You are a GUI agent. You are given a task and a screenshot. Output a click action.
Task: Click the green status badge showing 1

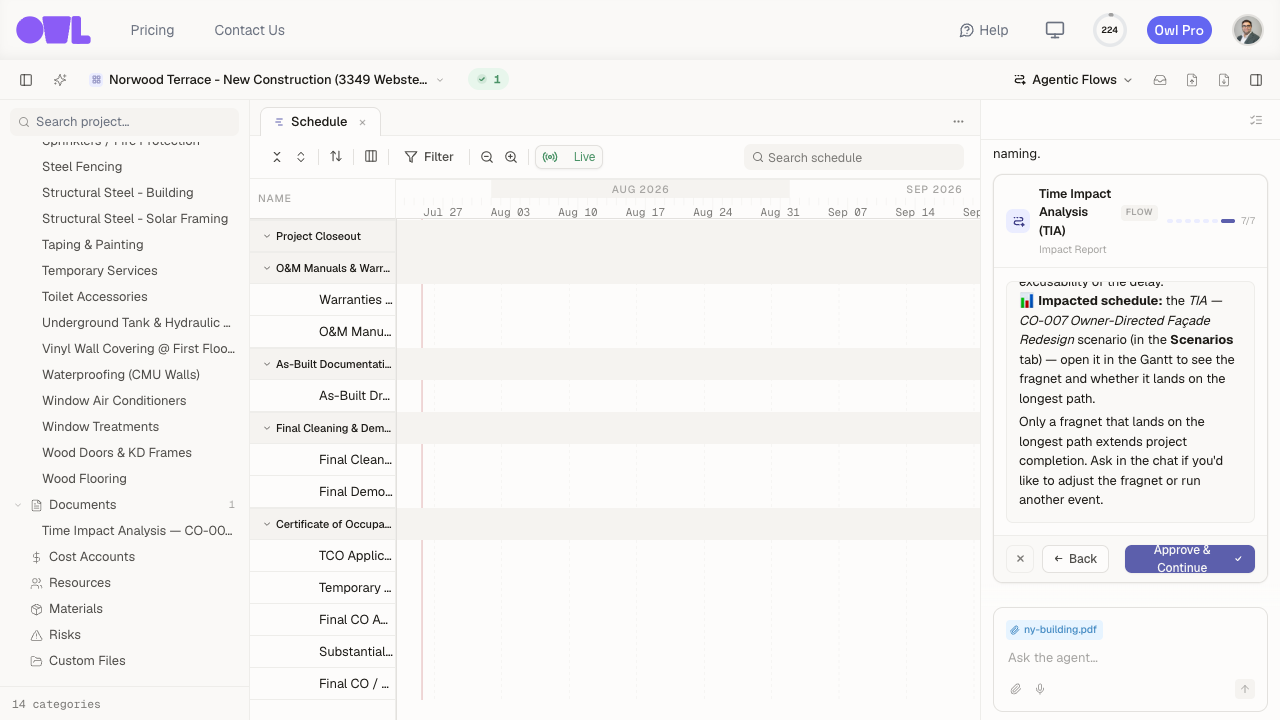(488, 80)
